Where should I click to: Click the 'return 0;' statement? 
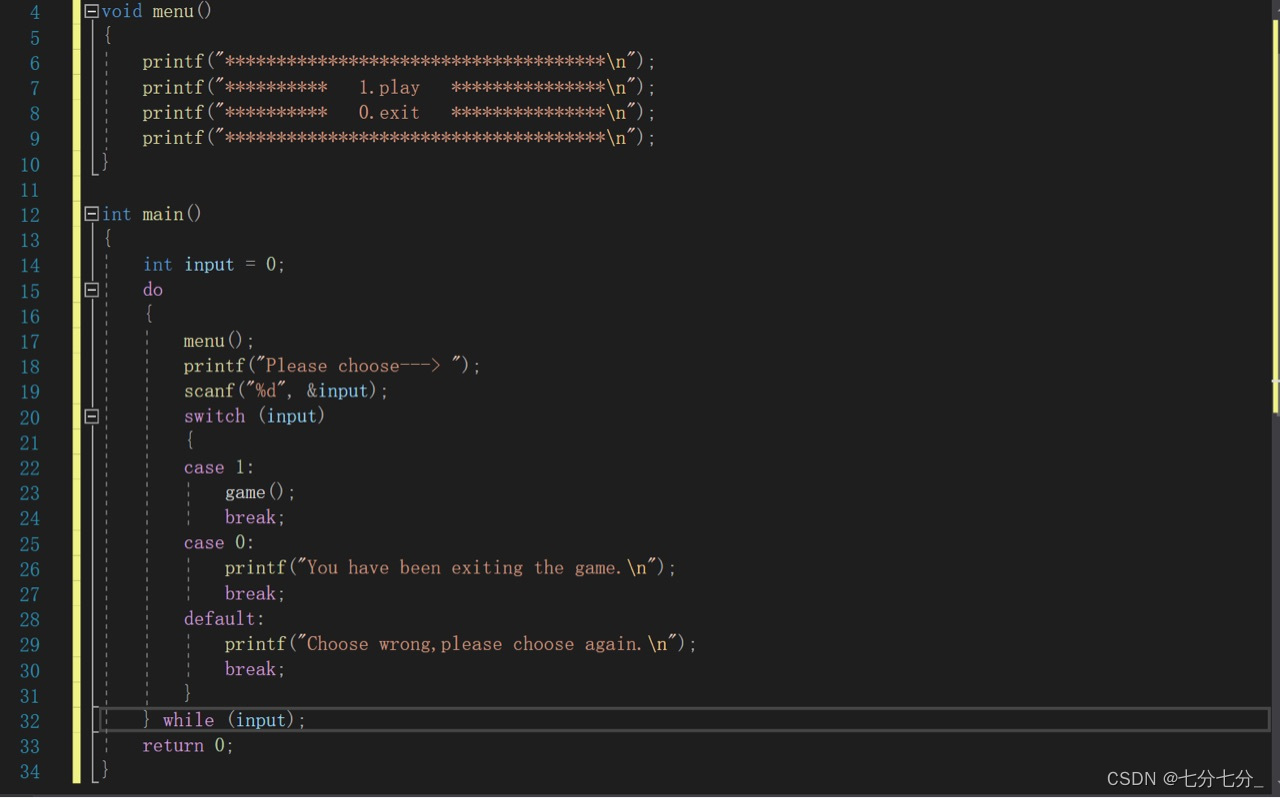(x=188, y=745)
